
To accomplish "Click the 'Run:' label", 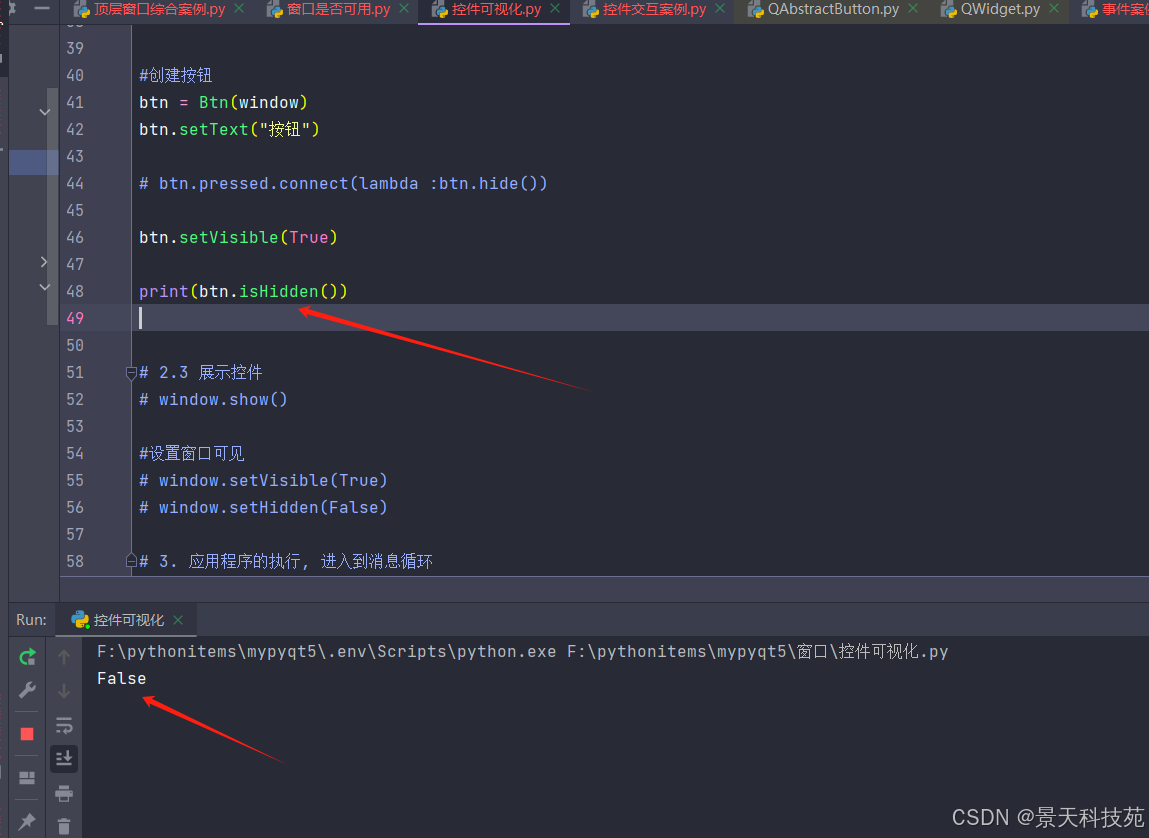I will (x=32, y=620).
